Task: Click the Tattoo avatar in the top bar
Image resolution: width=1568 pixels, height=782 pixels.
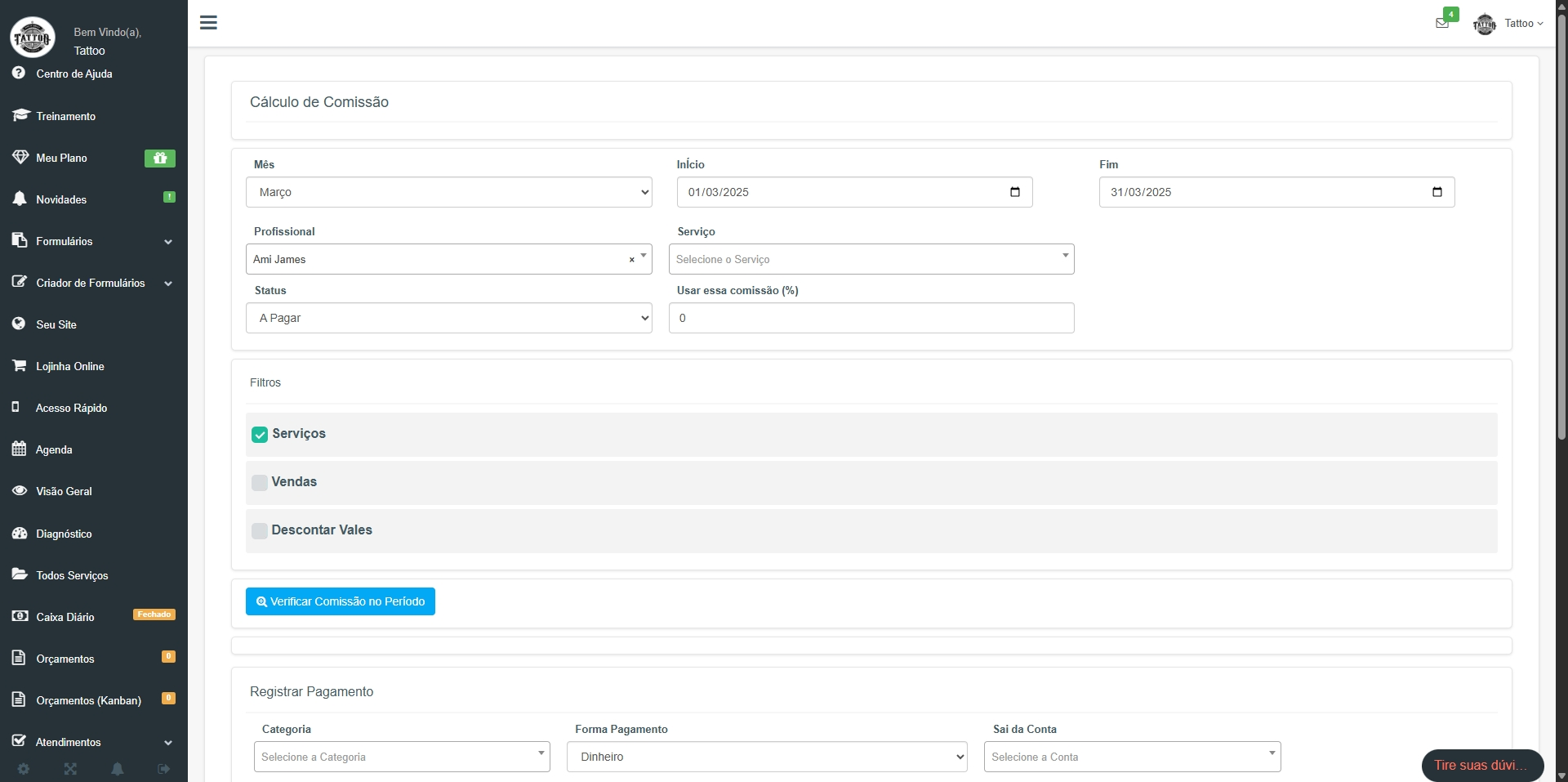Action: [x=1484, y=24]
